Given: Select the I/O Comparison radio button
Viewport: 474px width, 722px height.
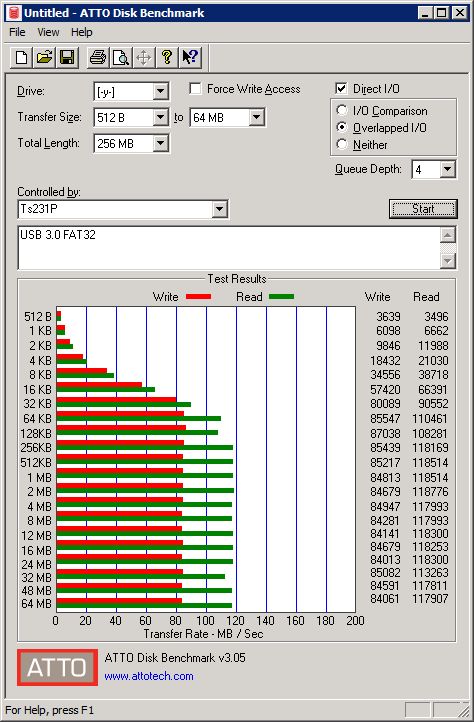Looking at the screenshot, I should tap(342, 111).
